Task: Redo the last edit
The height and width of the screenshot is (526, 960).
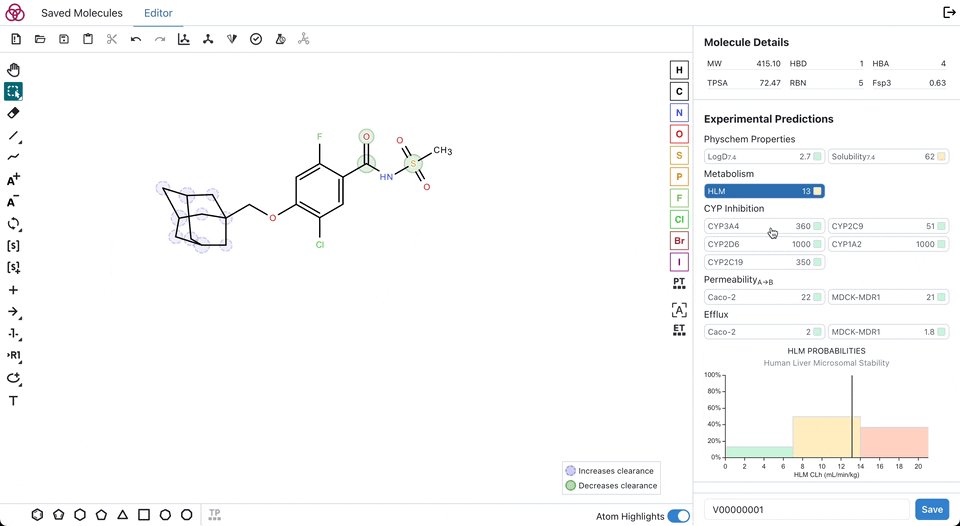Action: (x=160, y=39)
